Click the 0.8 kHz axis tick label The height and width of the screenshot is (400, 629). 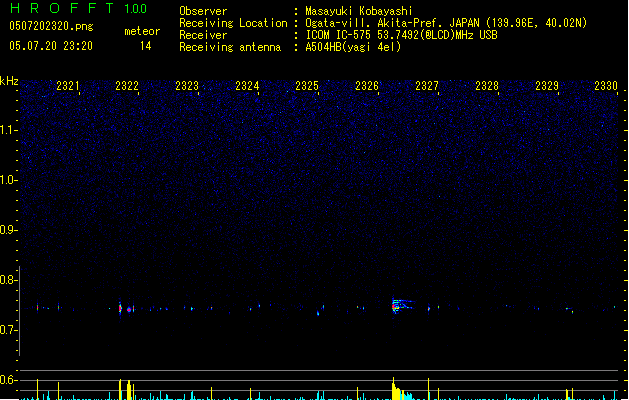coord(8,280)
